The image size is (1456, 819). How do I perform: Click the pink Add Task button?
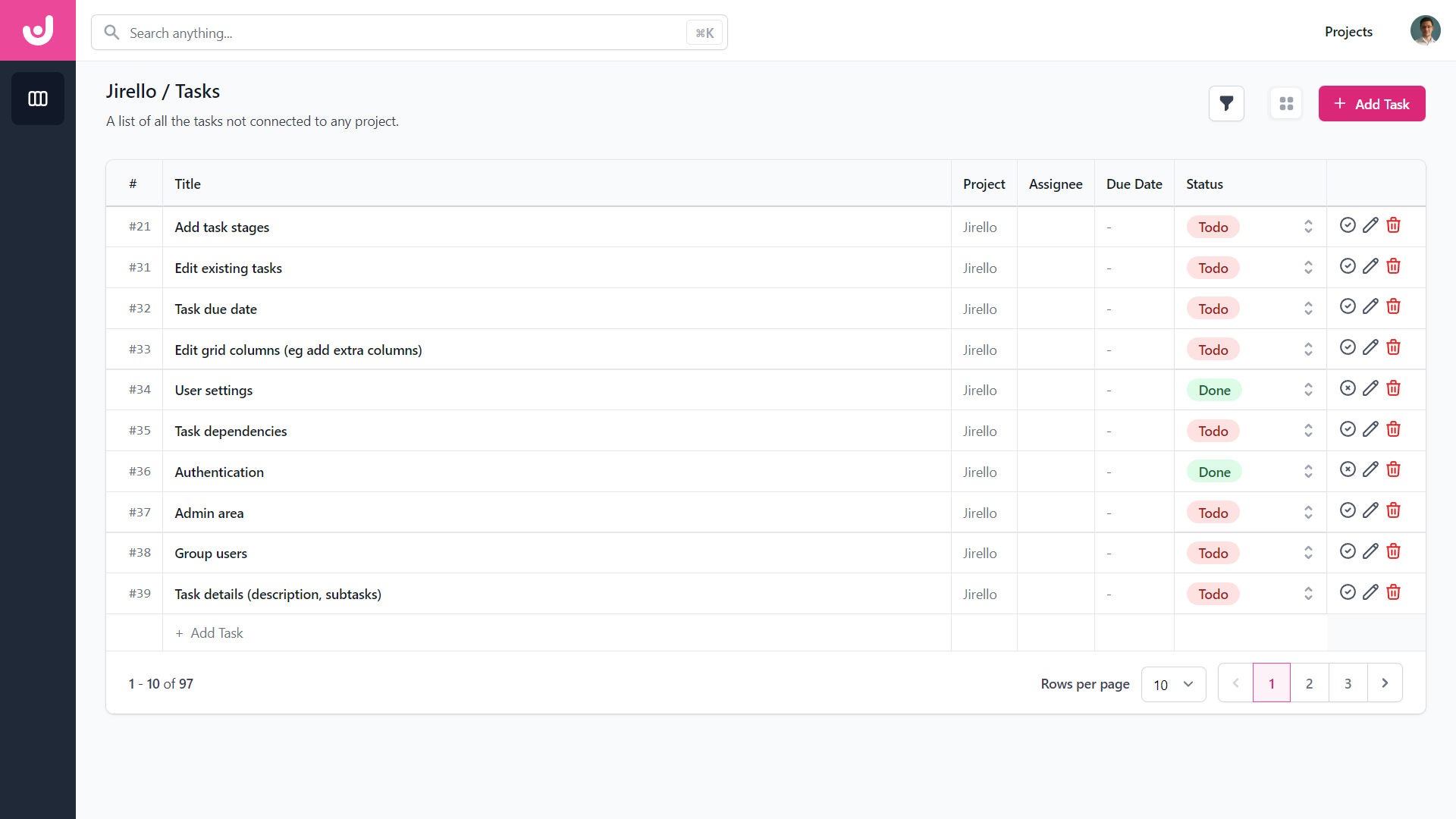click(1372, 104)
